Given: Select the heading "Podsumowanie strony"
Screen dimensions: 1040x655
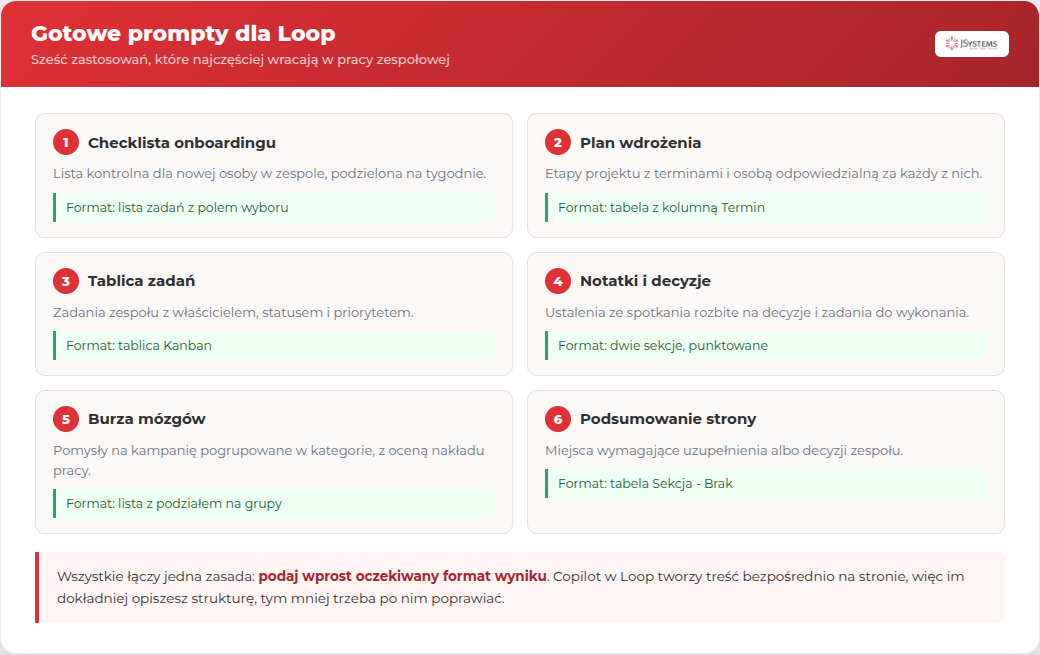Looking at the screenshot, I should click(x=668, y=419).
